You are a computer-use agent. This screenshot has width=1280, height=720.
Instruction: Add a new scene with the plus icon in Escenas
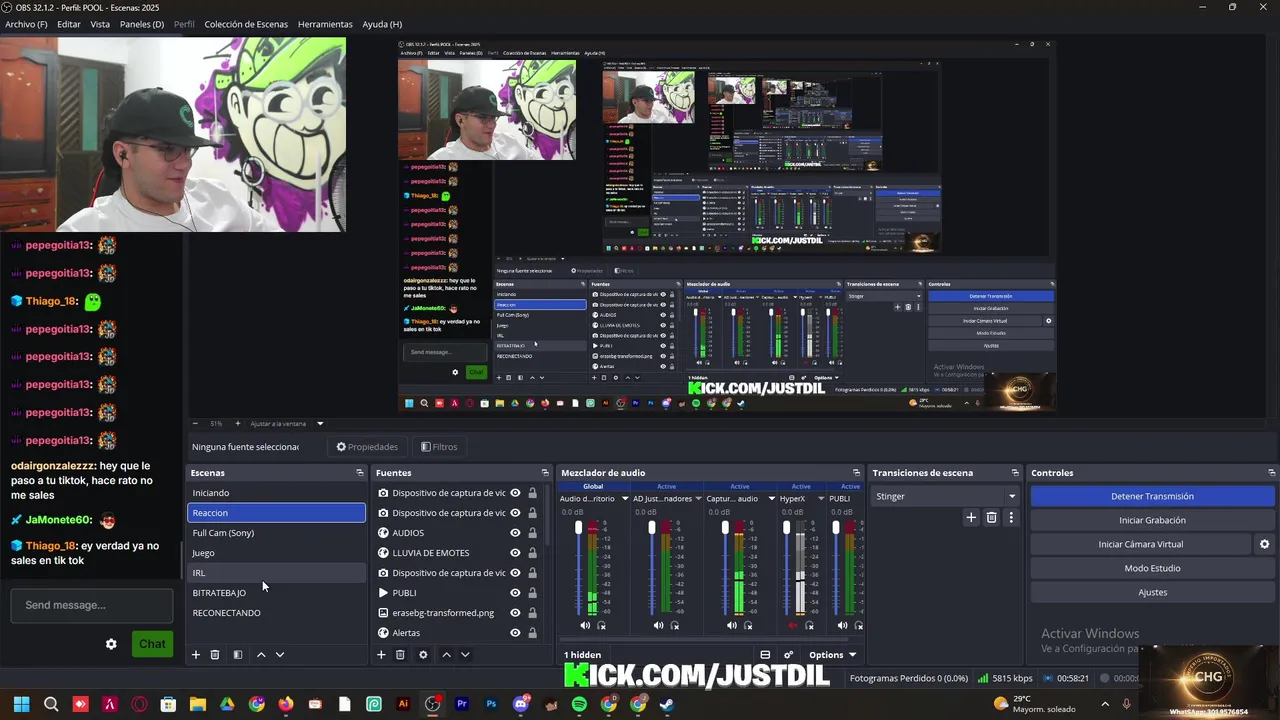coord(195,655)
